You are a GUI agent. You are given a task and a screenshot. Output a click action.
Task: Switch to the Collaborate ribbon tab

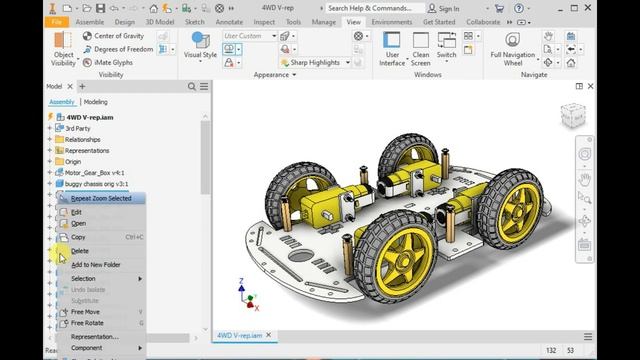pos(483,22)
